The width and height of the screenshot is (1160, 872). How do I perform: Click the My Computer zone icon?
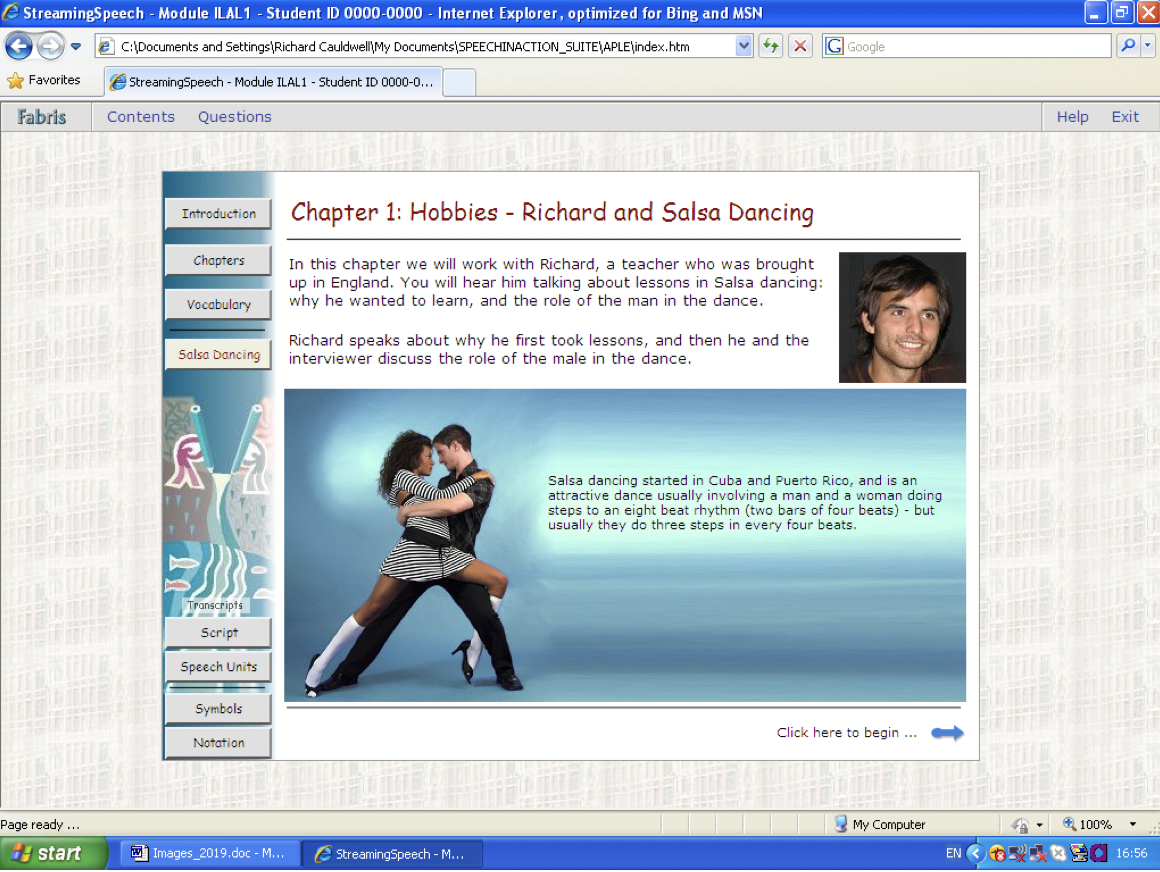coord(840,824)
